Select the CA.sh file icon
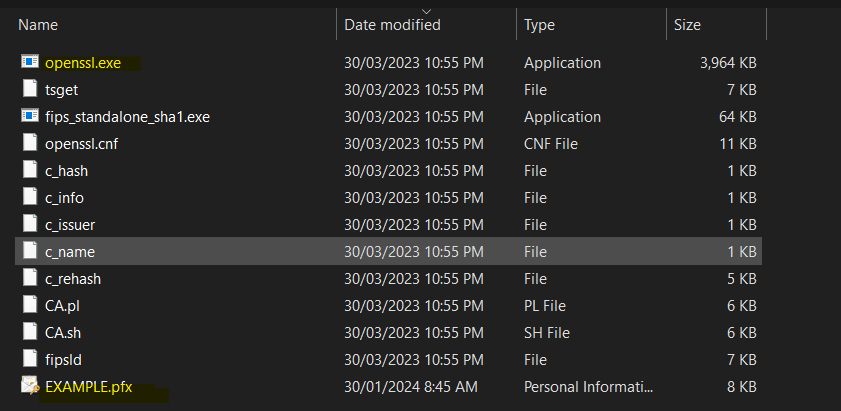The width and height of the screenshot is (841, 411). pyautogui.click(x=30, y=332)
